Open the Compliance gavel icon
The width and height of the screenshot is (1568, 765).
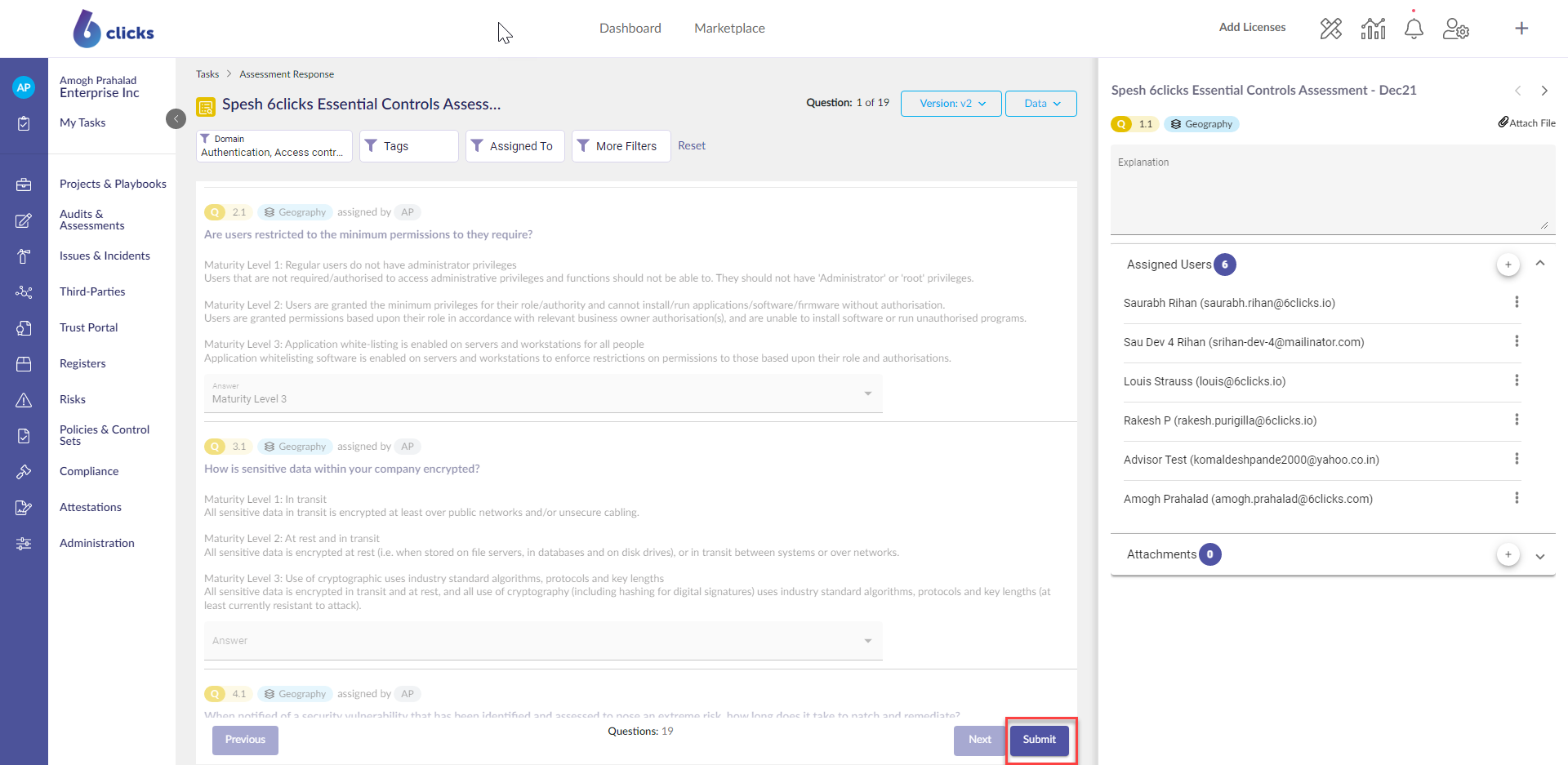click(x=24, y=472)
